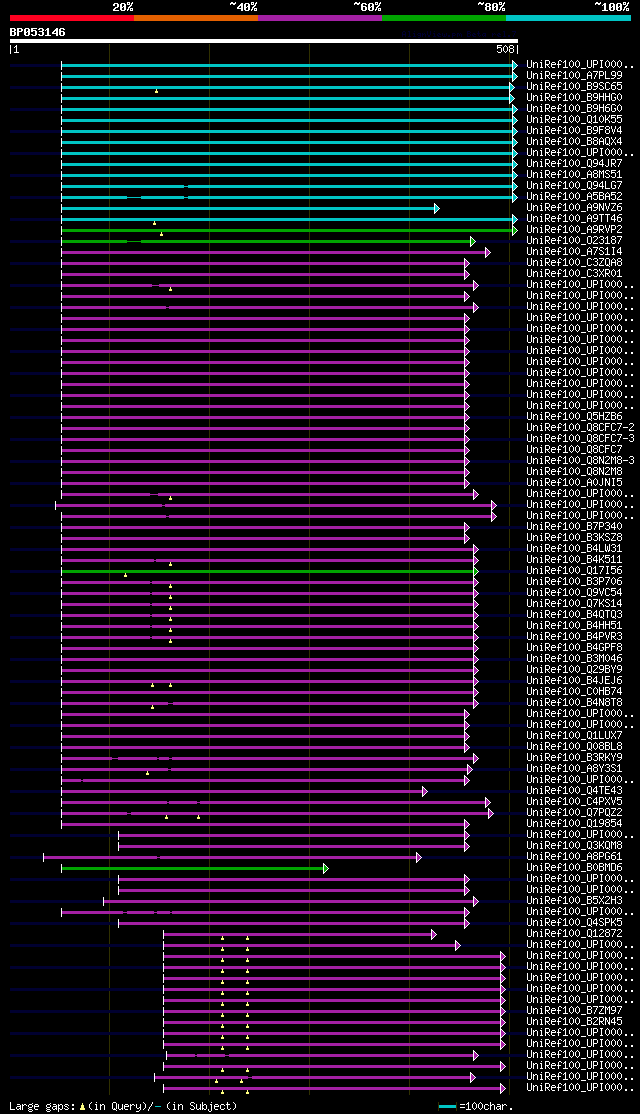This screenshot has width=640, height=1114.
Task: Select hit label UniRef100_B9HHG0
Action: (574, 97)
